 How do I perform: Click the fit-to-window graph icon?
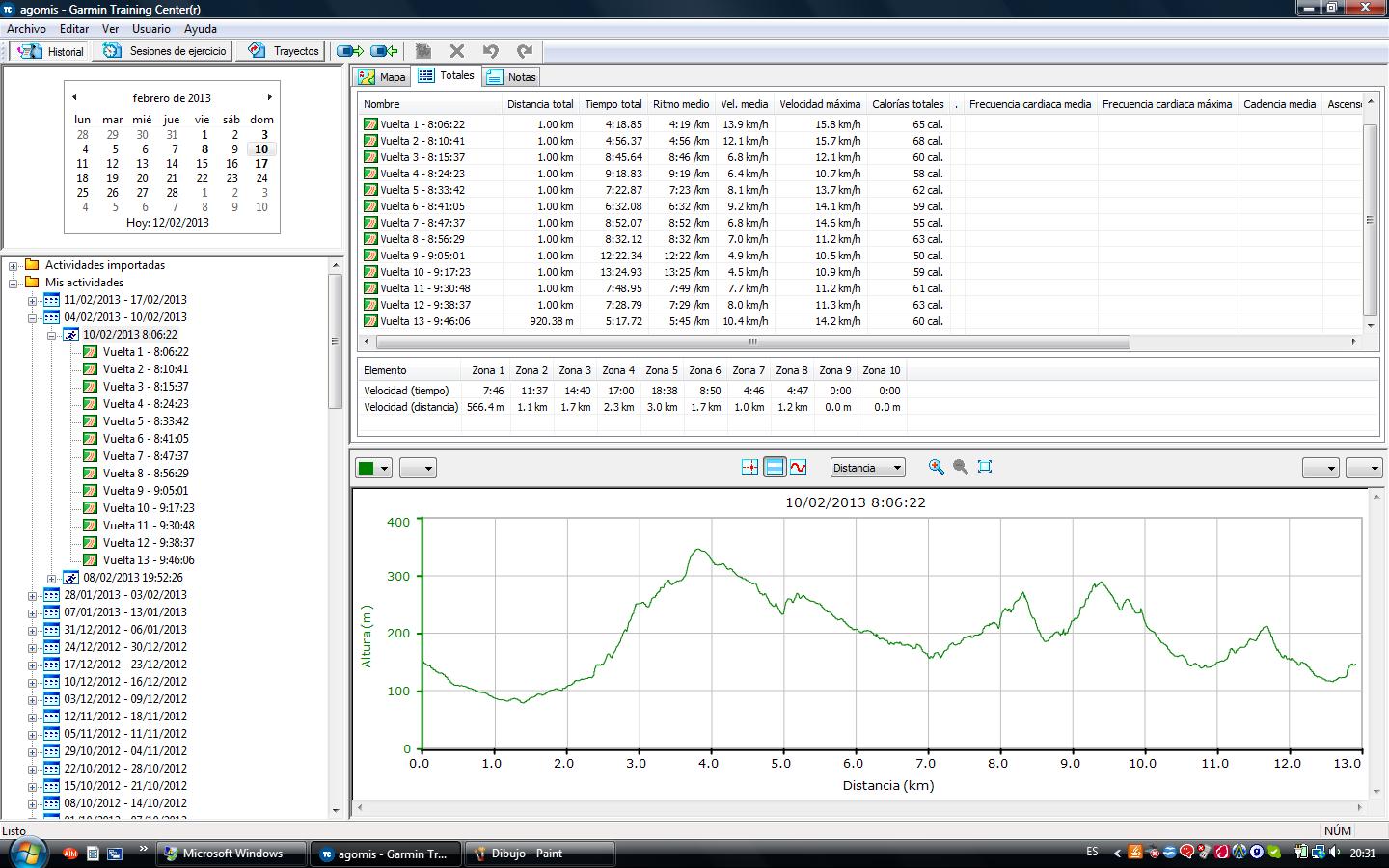(985, 467)
